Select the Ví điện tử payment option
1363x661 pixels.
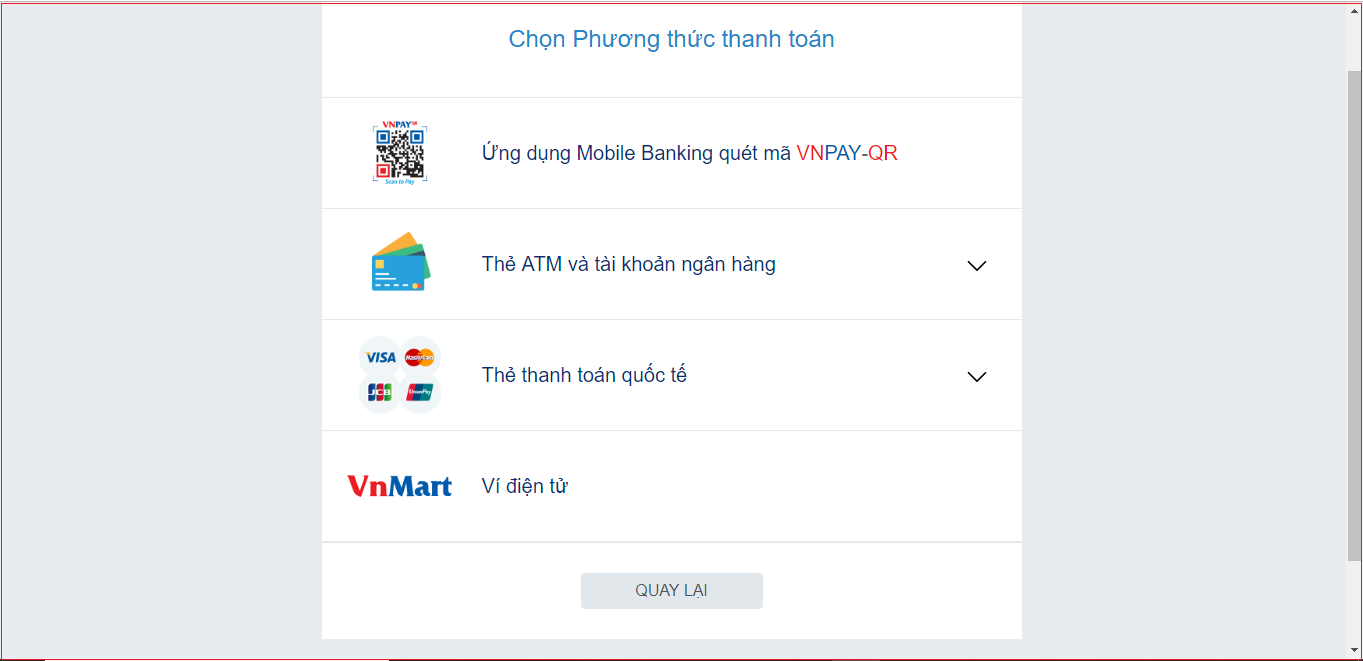(672, 486)
